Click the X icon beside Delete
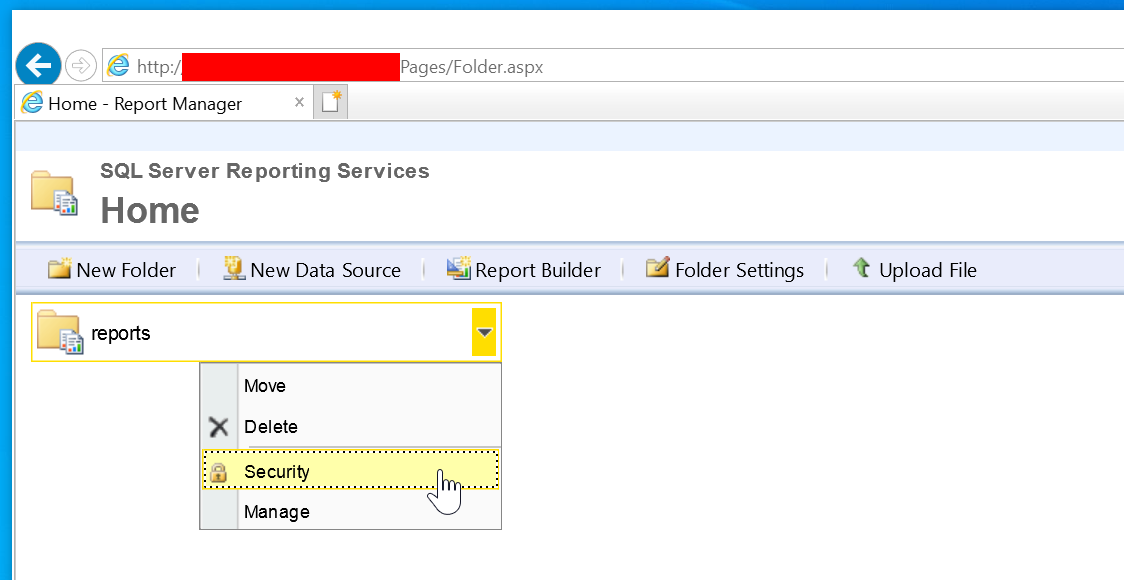Viewport: 1124px width, 580px height. (219, 427)
